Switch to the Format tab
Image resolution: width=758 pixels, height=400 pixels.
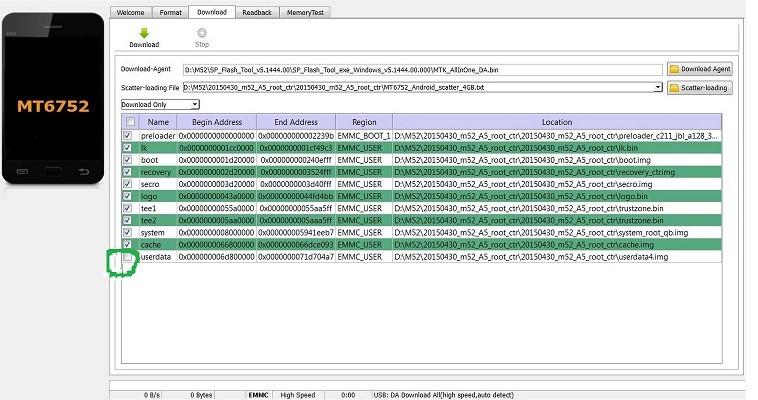[170, 13]
